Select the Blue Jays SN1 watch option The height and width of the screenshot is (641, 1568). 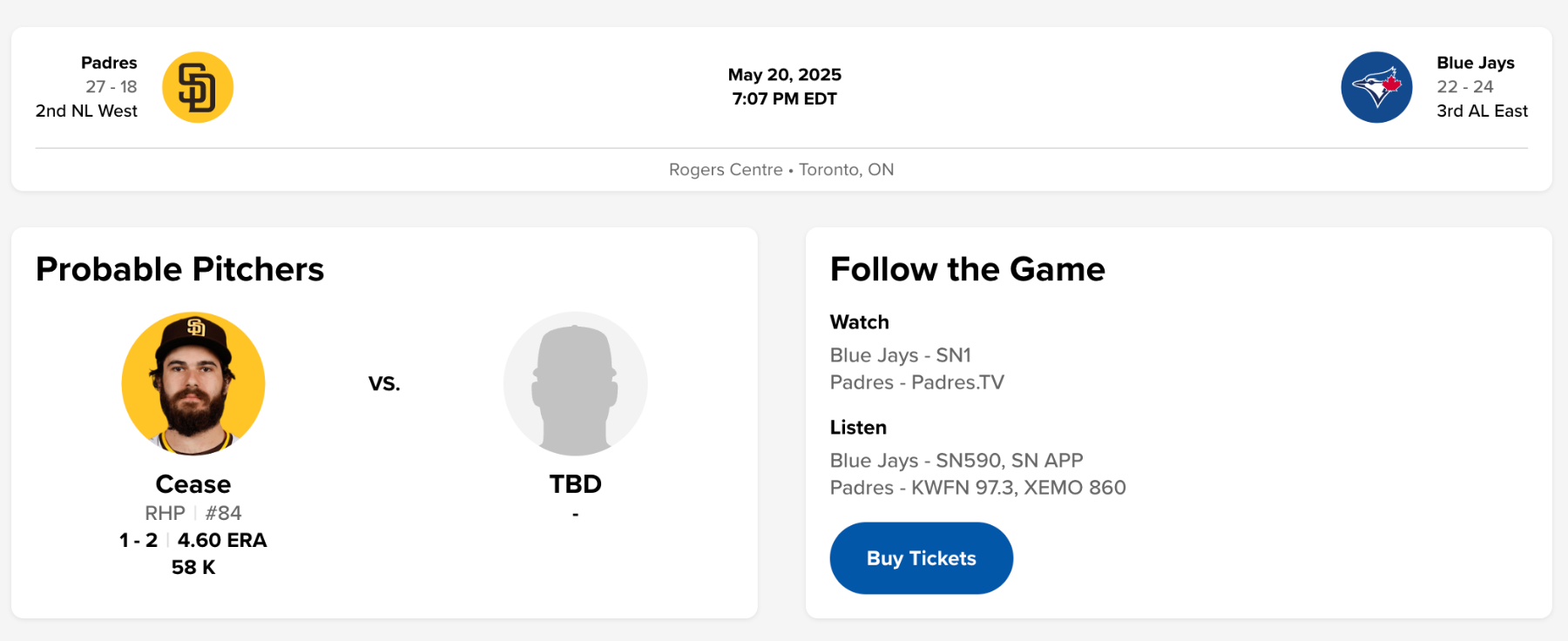tap(900, 355)
